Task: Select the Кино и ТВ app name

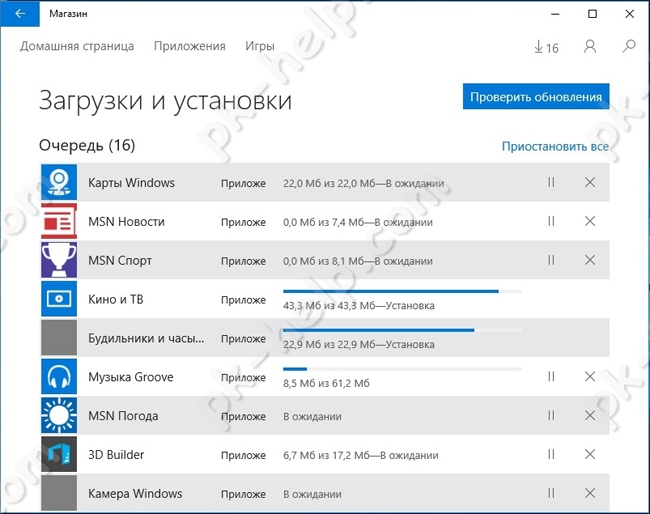Action: coord(116,299)
